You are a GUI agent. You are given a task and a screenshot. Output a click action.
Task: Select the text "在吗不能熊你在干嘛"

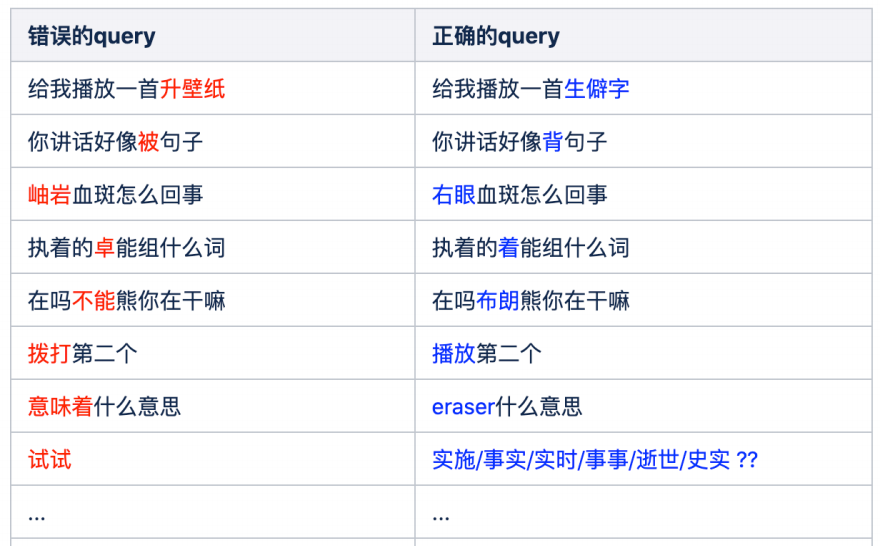(127, 300)
